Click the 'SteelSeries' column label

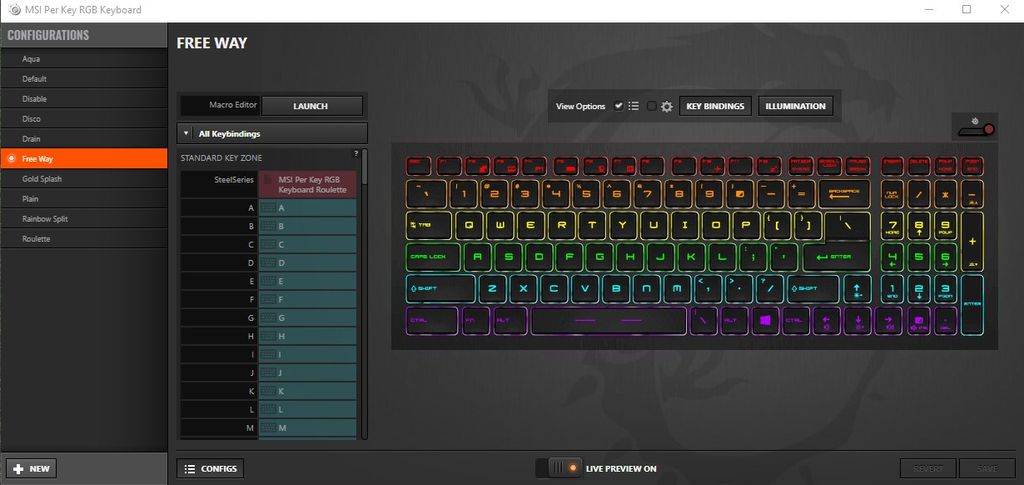point(234,180)
